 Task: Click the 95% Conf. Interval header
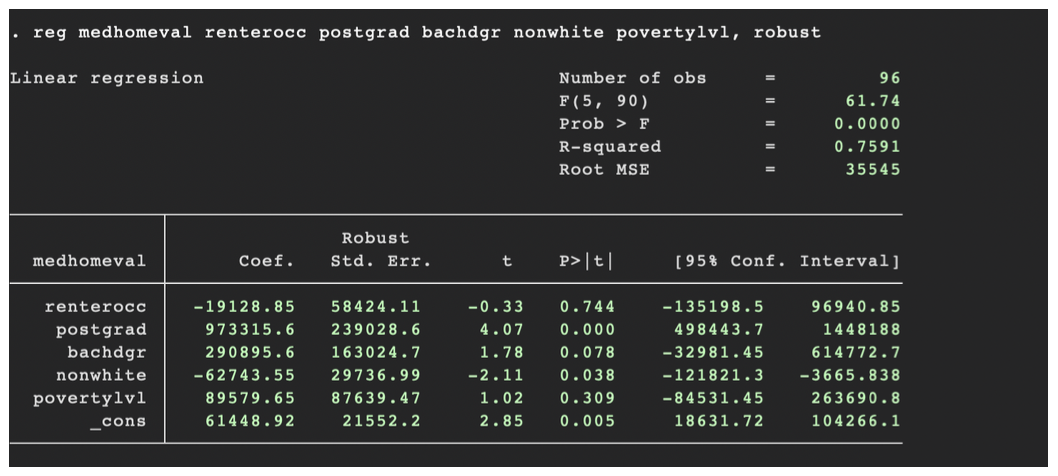tap(787, 261)
